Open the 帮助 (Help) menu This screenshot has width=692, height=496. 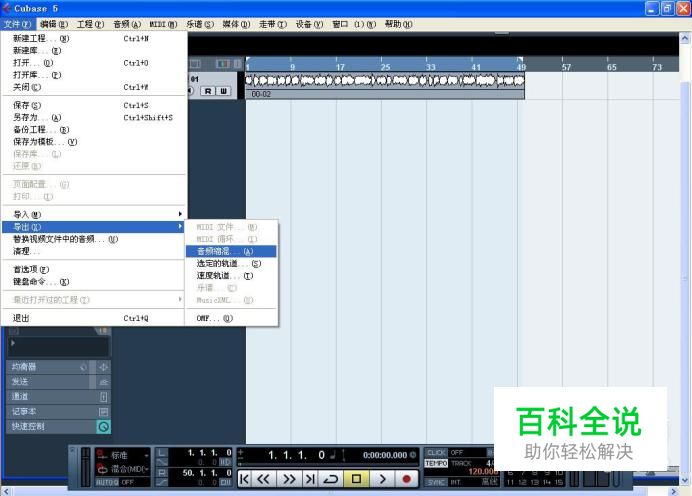point(399,24)
